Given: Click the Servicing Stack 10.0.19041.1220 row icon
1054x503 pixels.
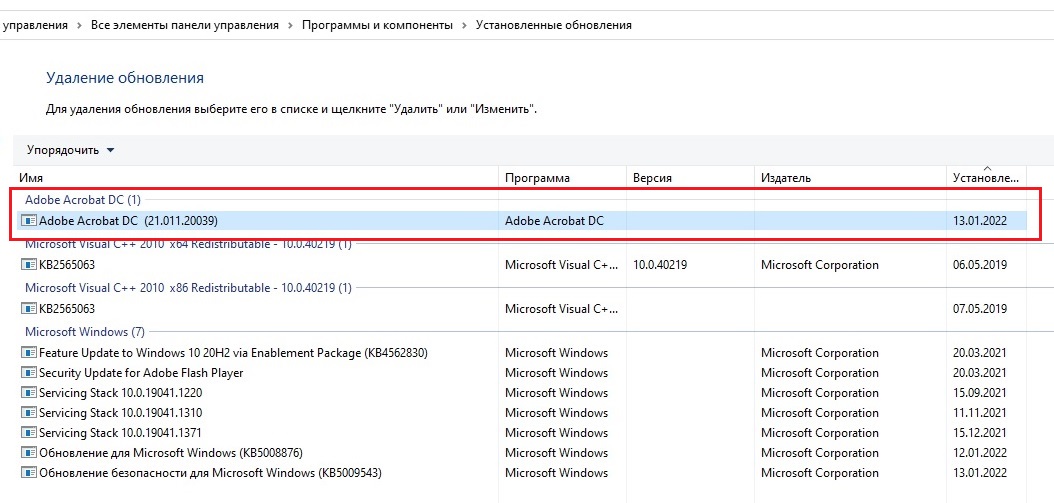Looking at the screenshot, I should click(28, 393).
